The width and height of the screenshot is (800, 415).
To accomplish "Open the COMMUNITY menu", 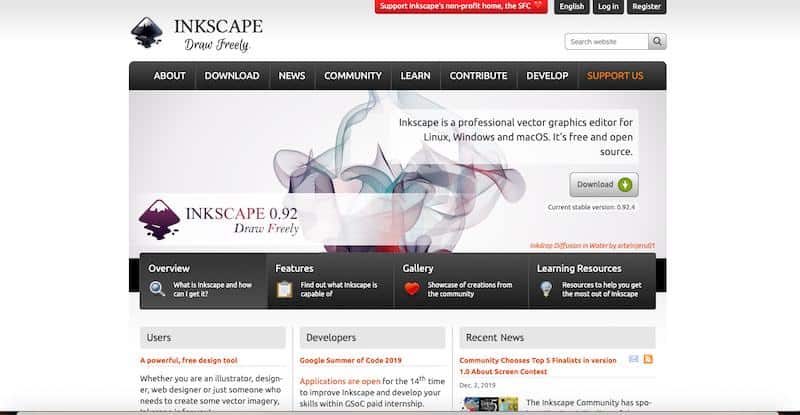I will [353, 76].
